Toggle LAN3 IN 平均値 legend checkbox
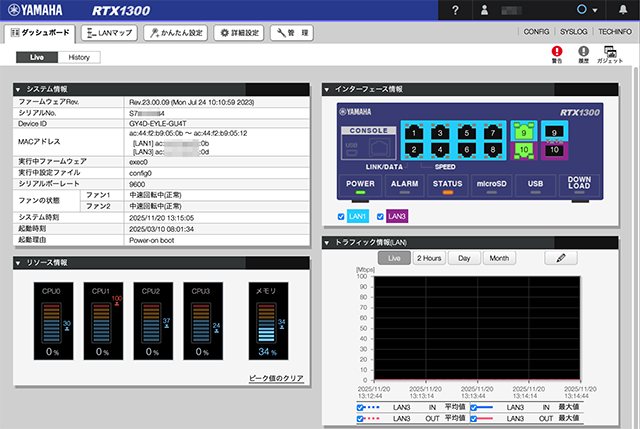 [x=360, y=407]
